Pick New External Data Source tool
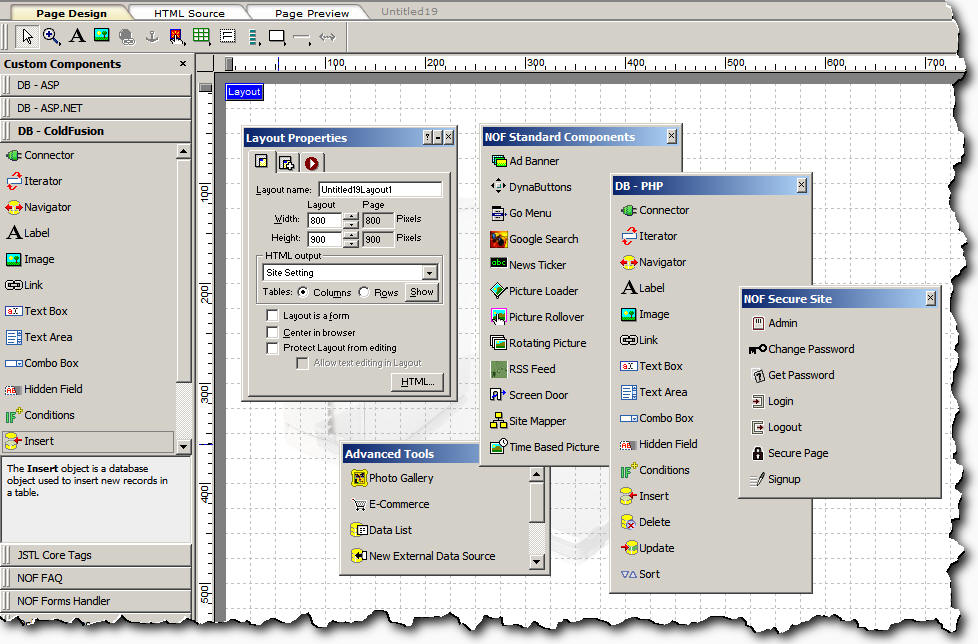Screen dimensions: 978x644 423,556
